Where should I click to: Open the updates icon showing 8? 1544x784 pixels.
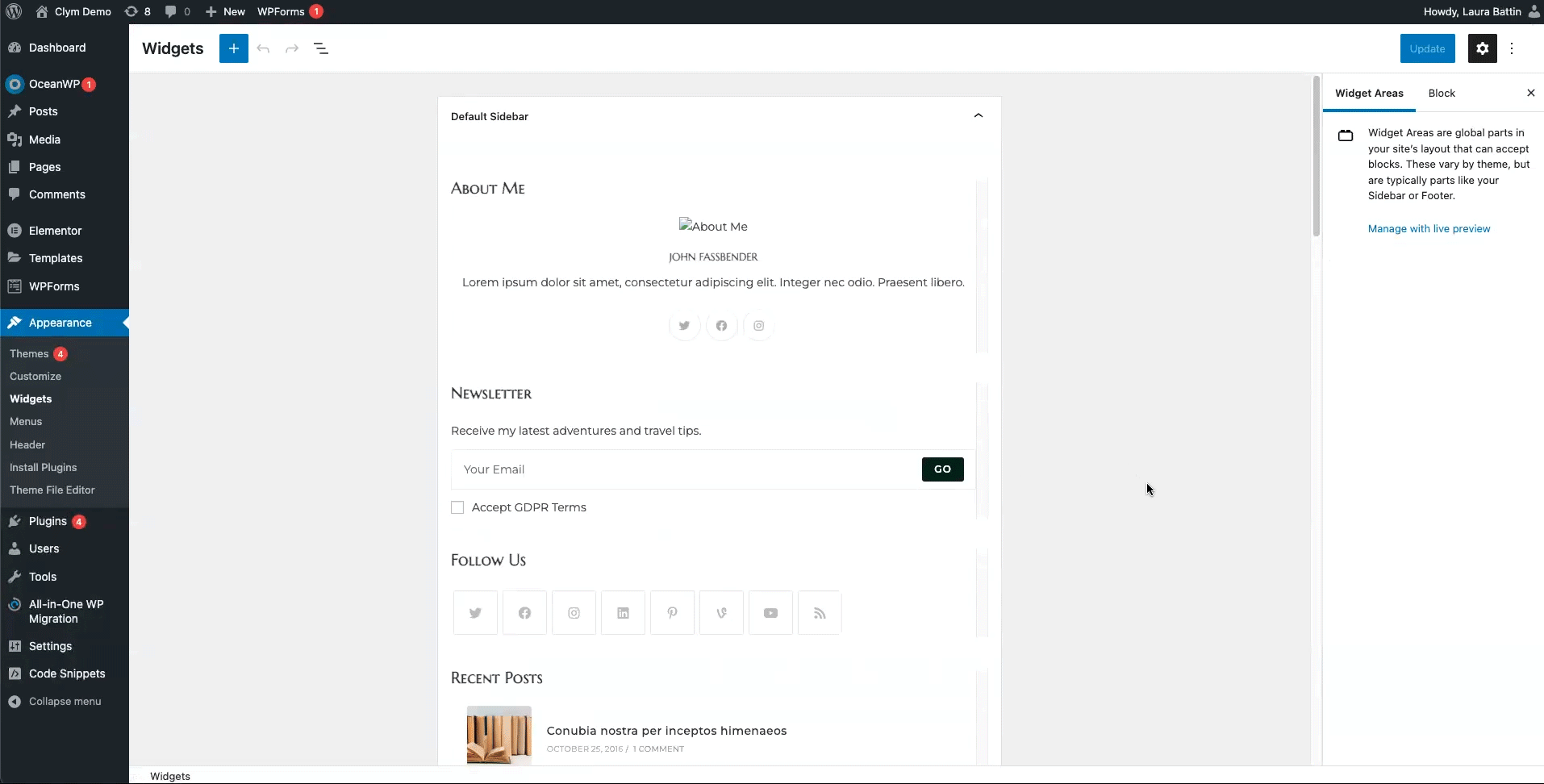pyautogui.click(x=138, y=11)
